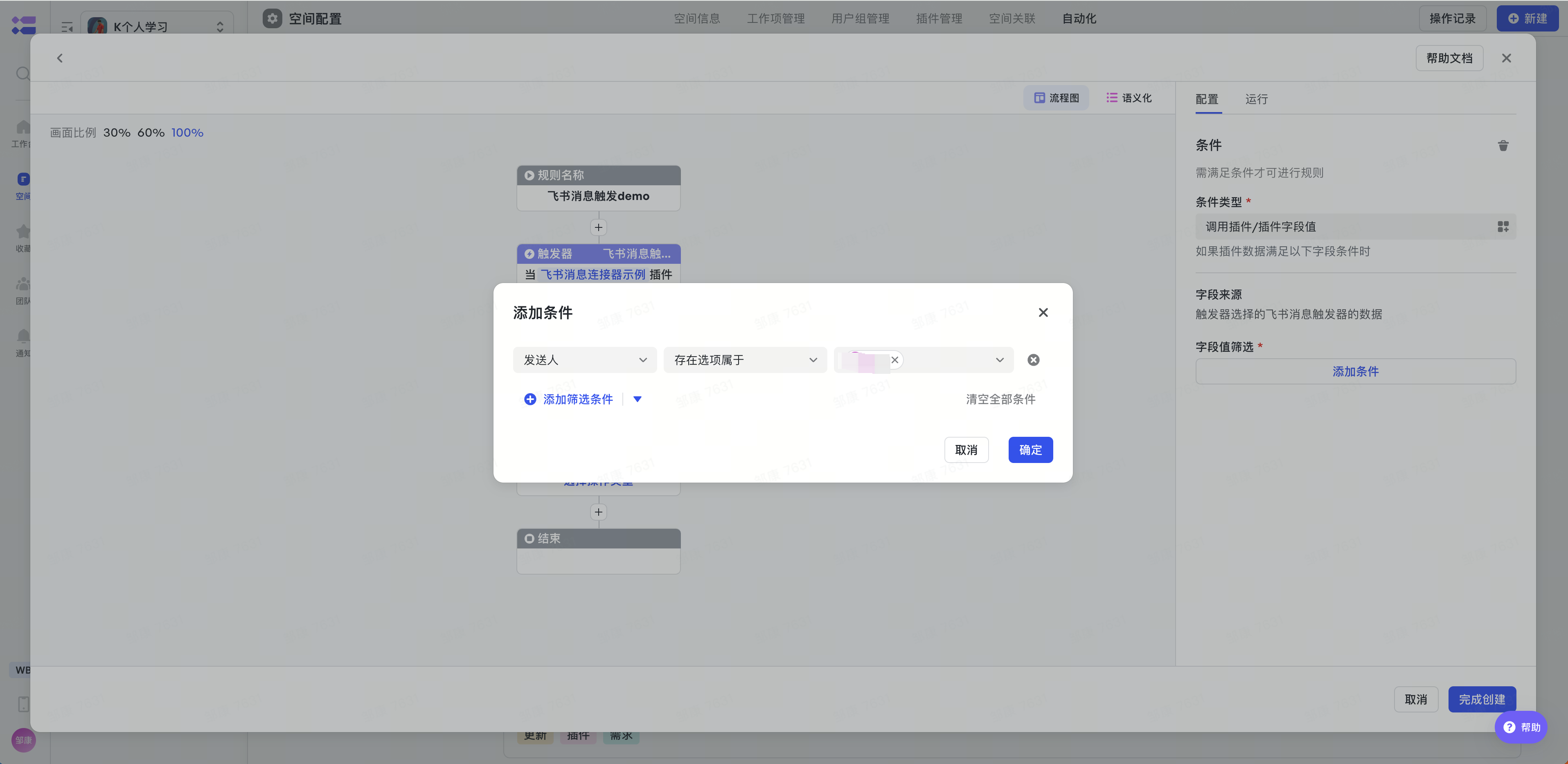Select the 规则名称 node

coord(598,188)
